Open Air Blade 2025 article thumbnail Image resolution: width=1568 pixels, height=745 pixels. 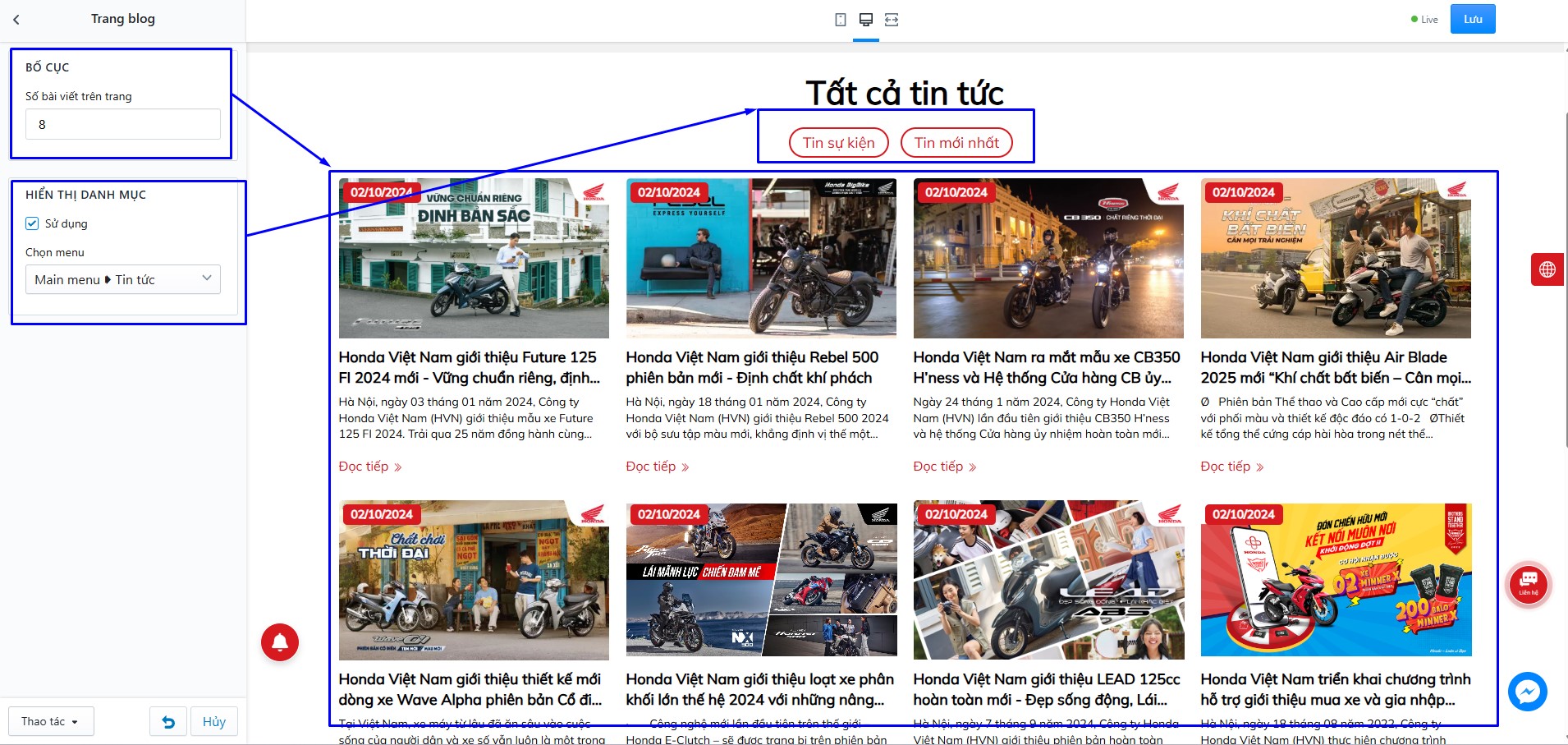pyautogui.click(x=1336, y=258)
